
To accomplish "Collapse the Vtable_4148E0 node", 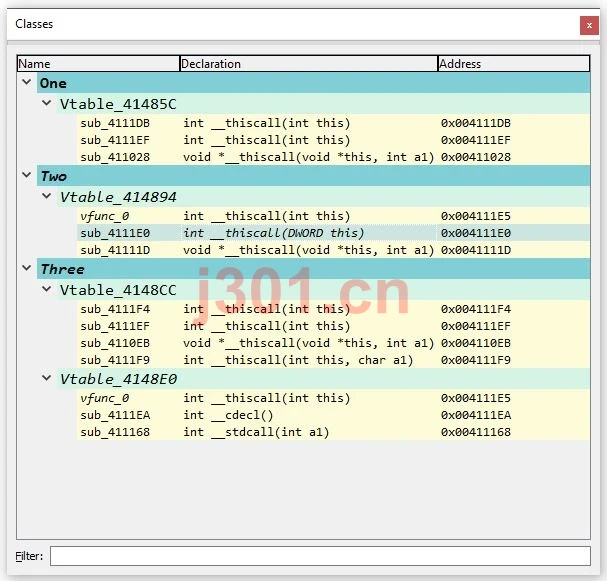I will coord(46,378).
